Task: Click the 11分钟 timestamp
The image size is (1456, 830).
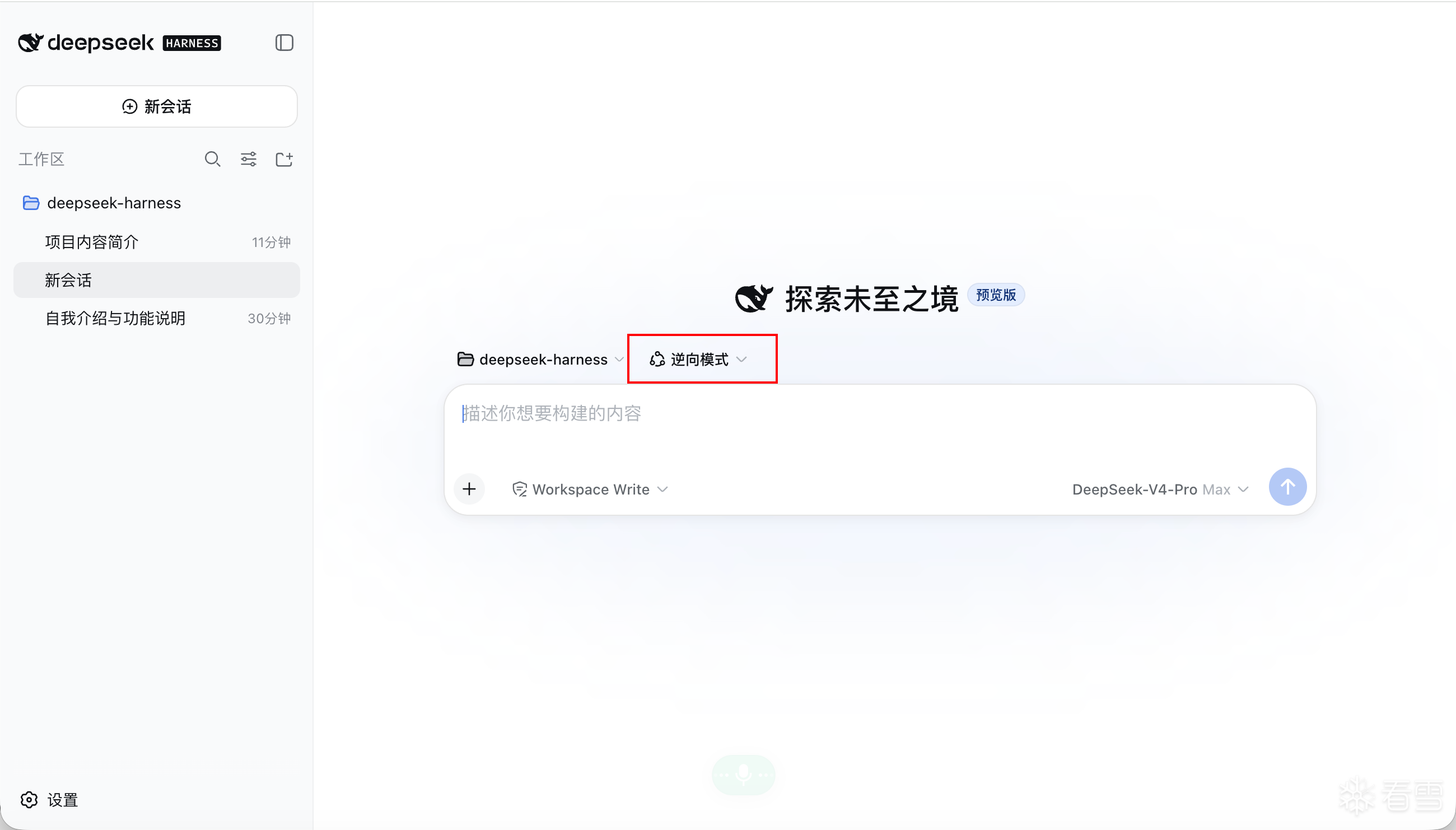Action: point(271,243)
